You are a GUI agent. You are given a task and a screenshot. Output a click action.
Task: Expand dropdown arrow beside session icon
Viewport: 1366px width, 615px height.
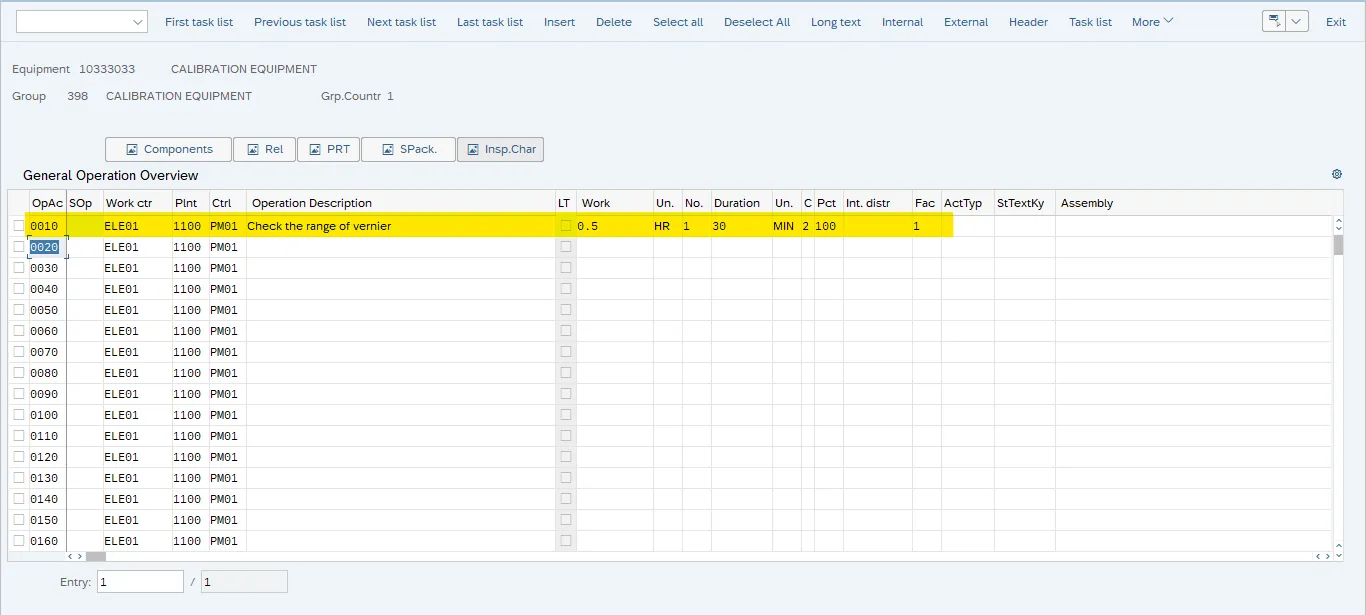tap(1297, 22)
